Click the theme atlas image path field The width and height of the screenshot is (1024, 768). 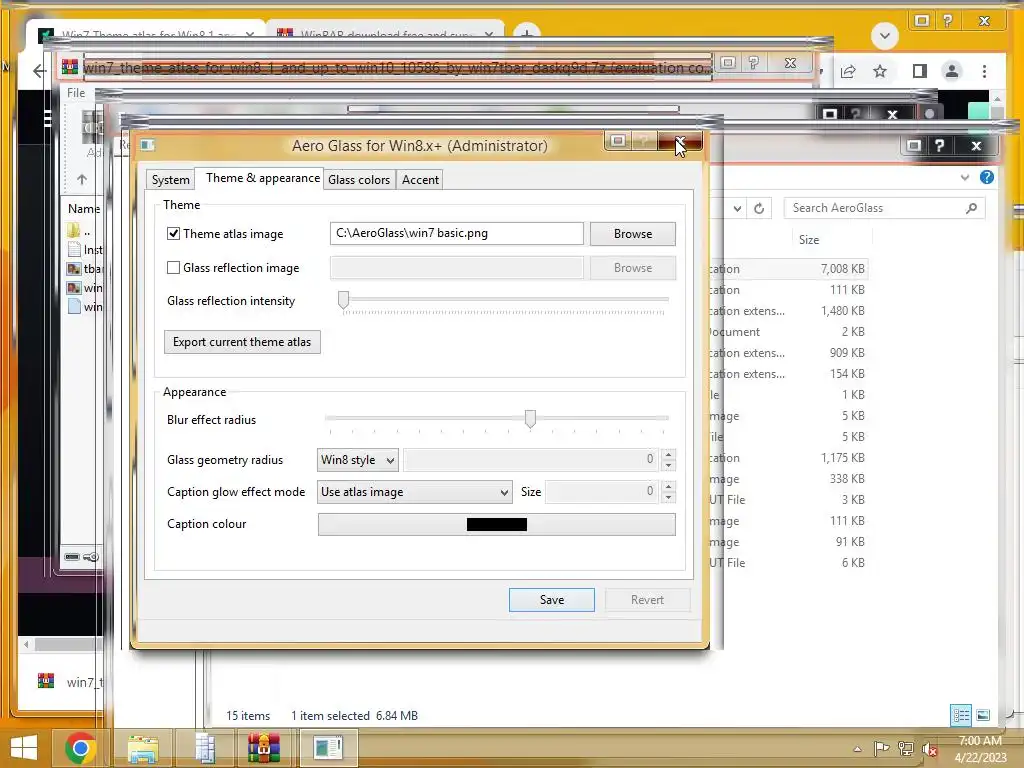pyautogui.click(x=456, y=233)
